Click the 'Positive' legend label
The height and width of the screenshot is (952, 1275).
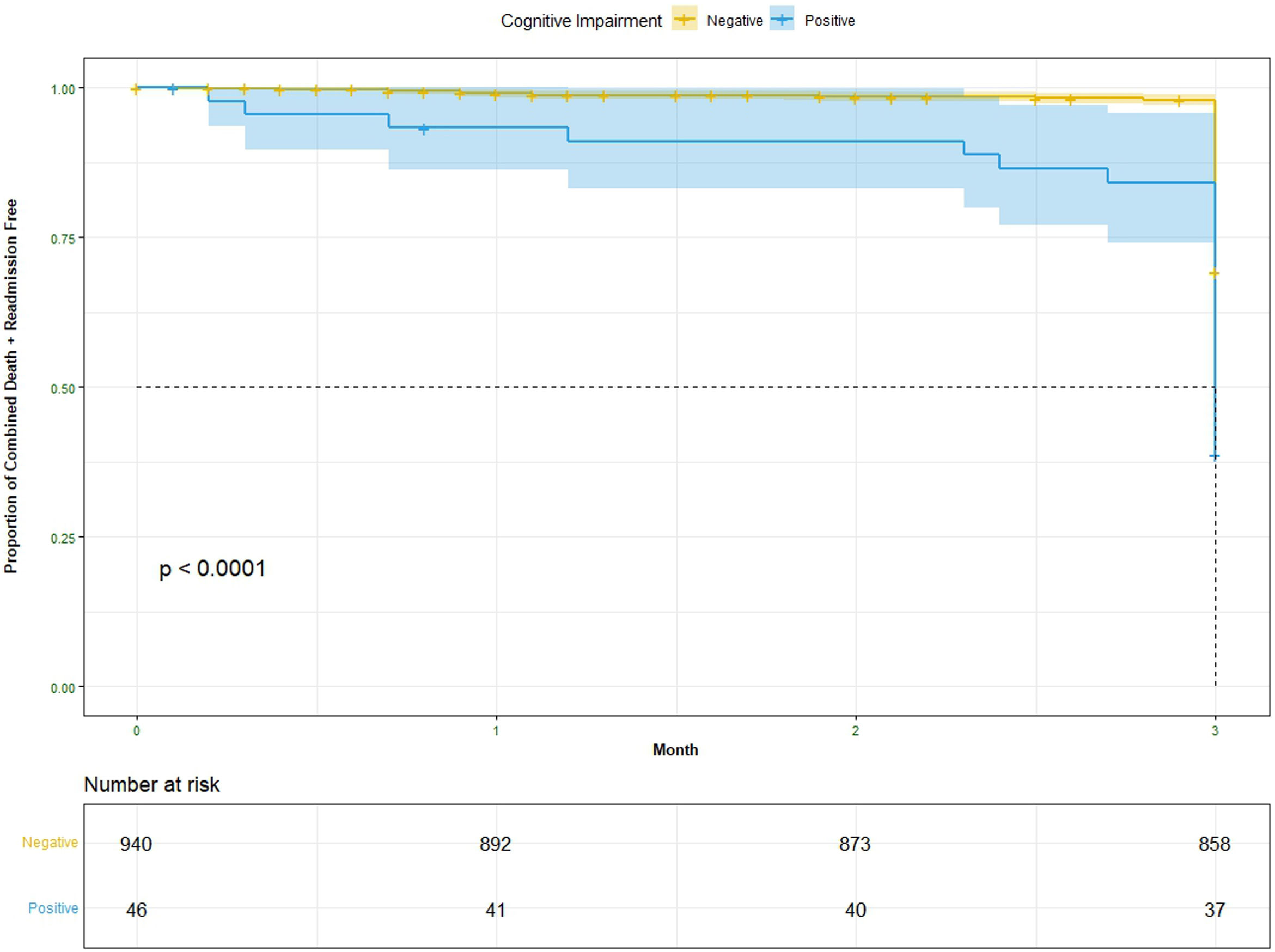(x=829, y=21)
